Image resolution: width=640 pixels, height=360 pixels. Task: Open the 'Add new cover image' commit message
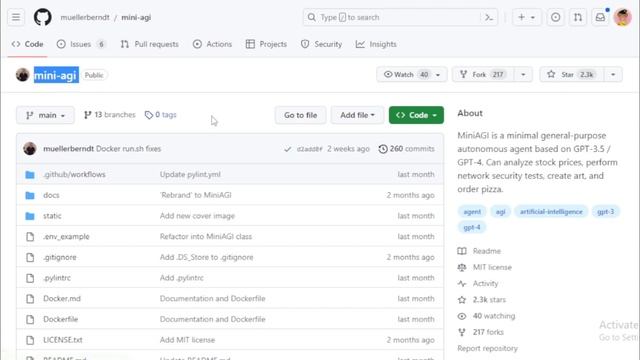(197, 216)
